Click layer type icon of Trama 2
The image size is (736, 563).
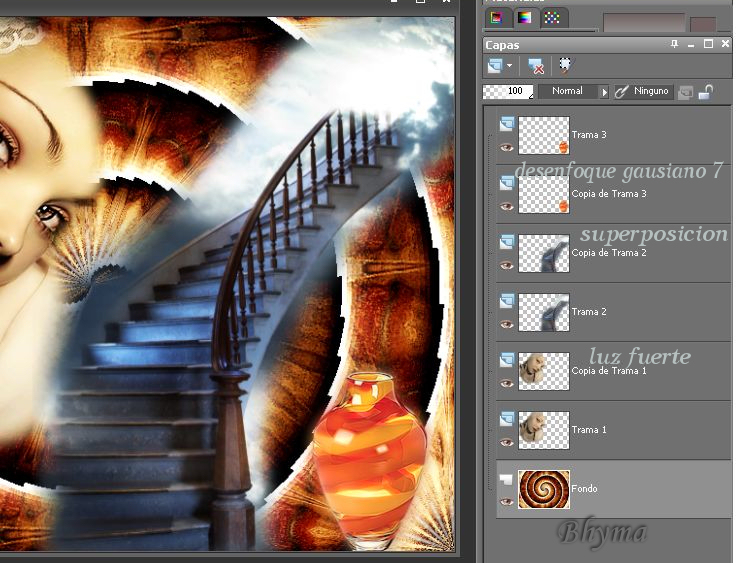pos(506,301)
